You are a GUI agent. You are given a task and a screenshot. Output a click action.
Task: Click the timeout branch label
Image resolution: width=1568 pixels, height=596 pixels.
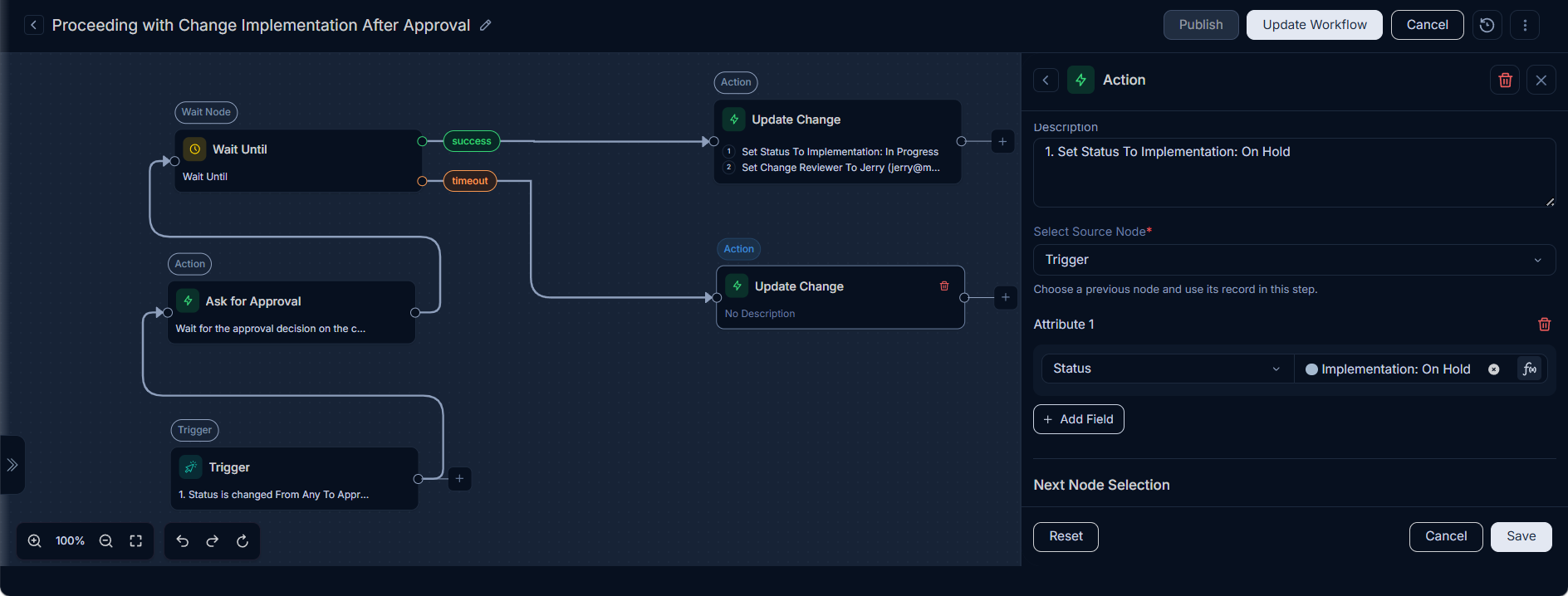[470, 181]
